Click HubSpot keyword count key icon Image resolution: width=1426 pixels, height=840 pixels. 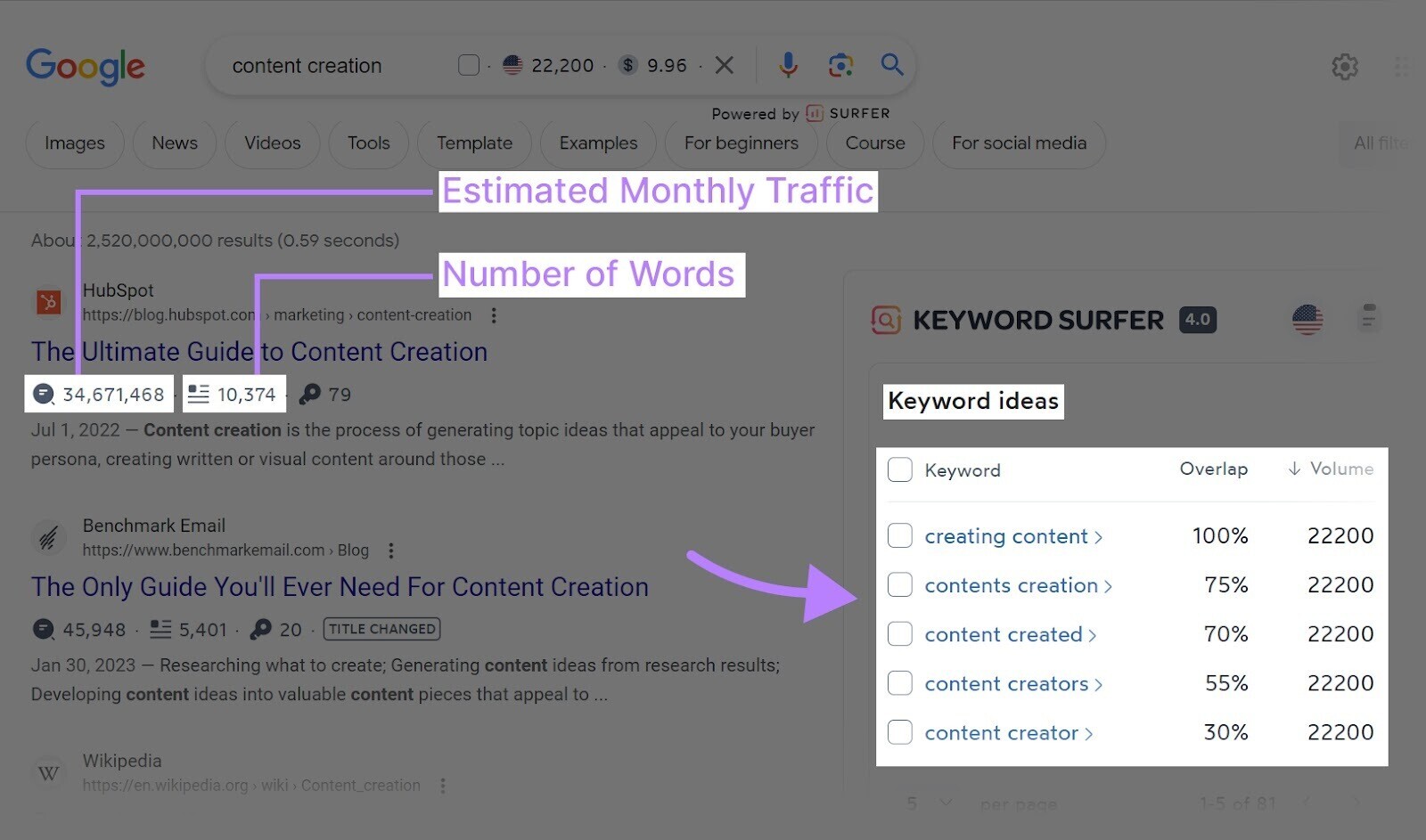pyautogui.click(x=309, y=394)
